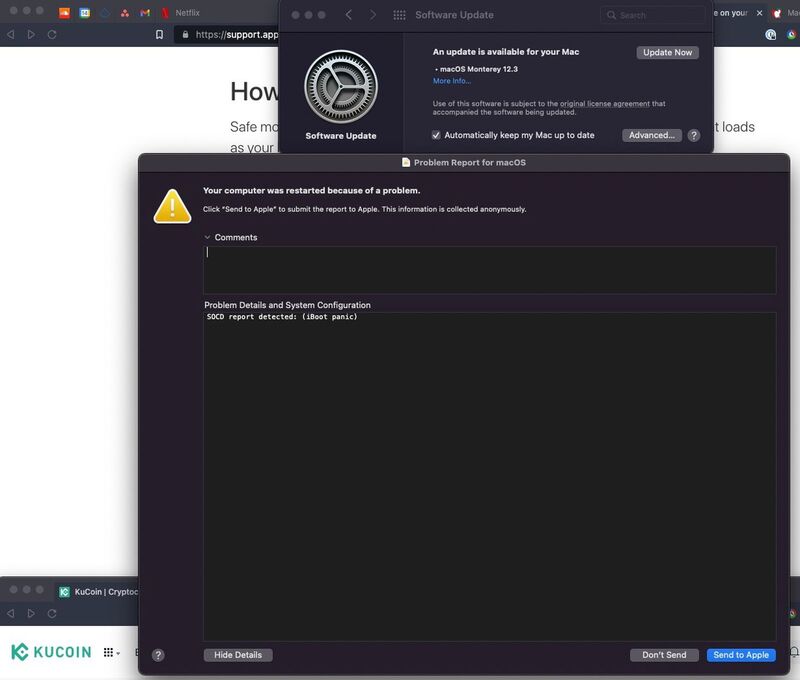Click Hide Details button
800x680 pixels.
coord(238,655)
